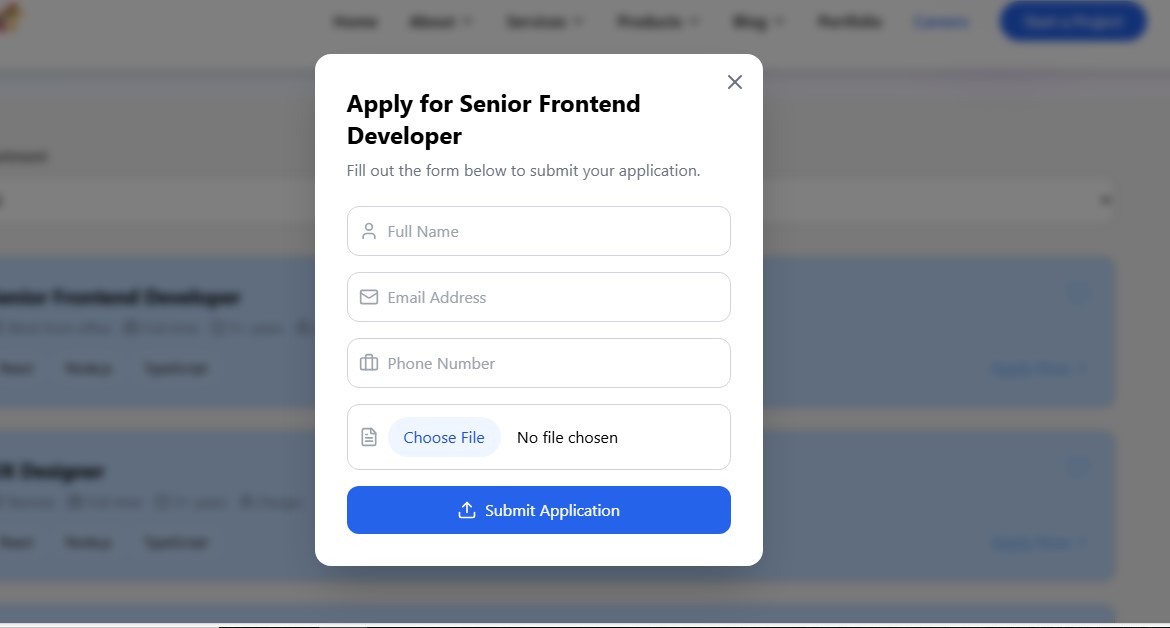Open the filter dropdown chevron above the job list
Screen dimensions: 1170x628
tap(1105, 200)
